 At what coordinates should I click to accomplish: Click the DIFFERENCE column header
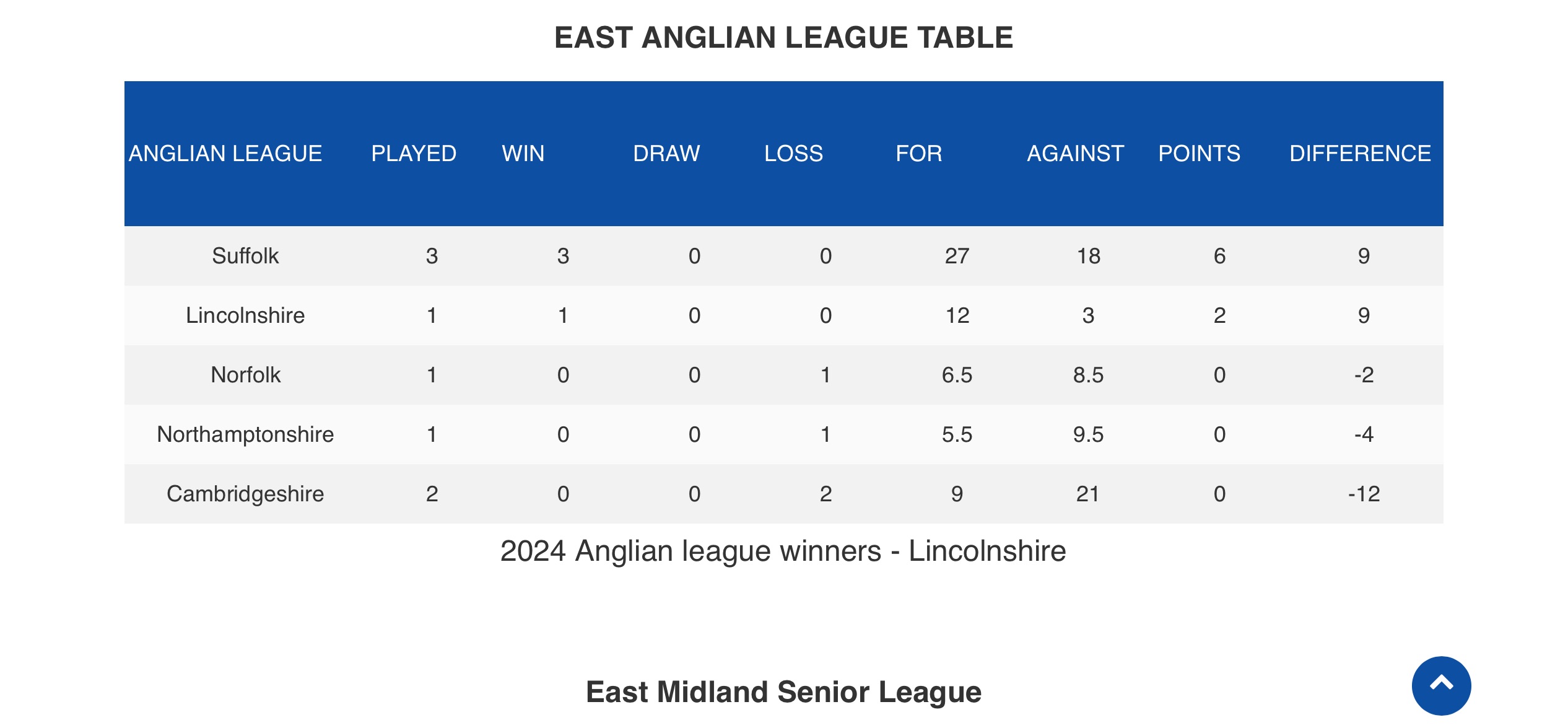pyautogui.click(x=1360, y=153)
